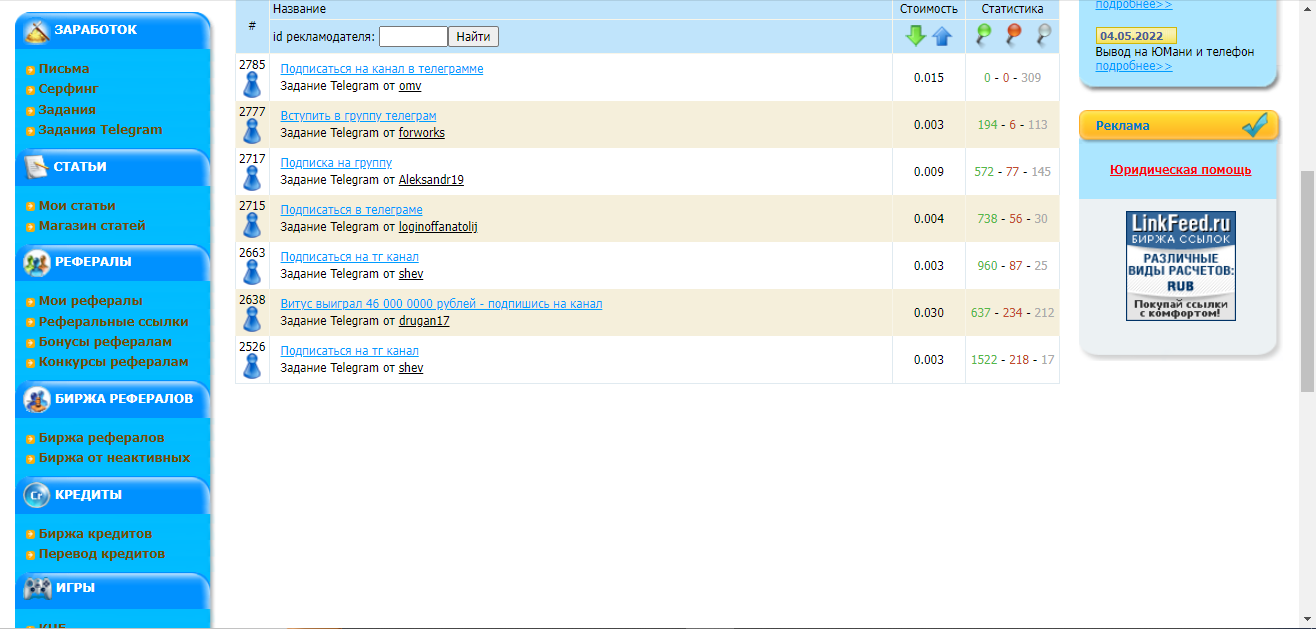Screen dimensions: 1316x629
Task: Click the blue pawn icon of task 2638
Action: [252, 319]
